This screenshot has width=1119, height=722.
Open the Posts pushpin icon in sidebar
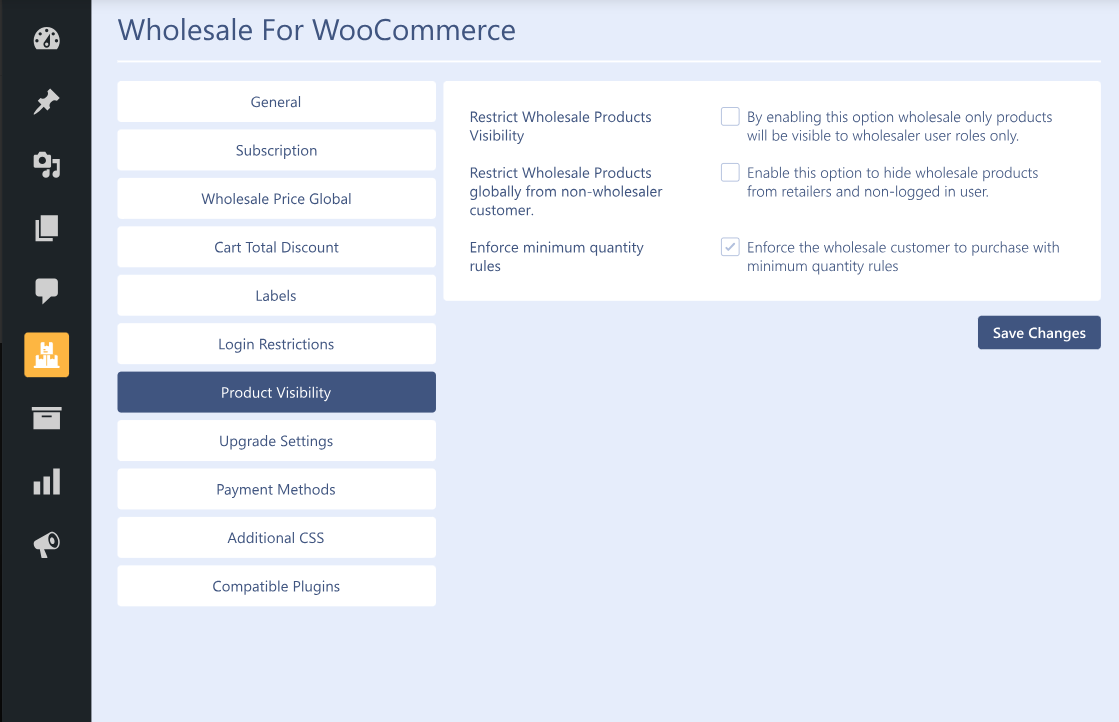(46, 101)
